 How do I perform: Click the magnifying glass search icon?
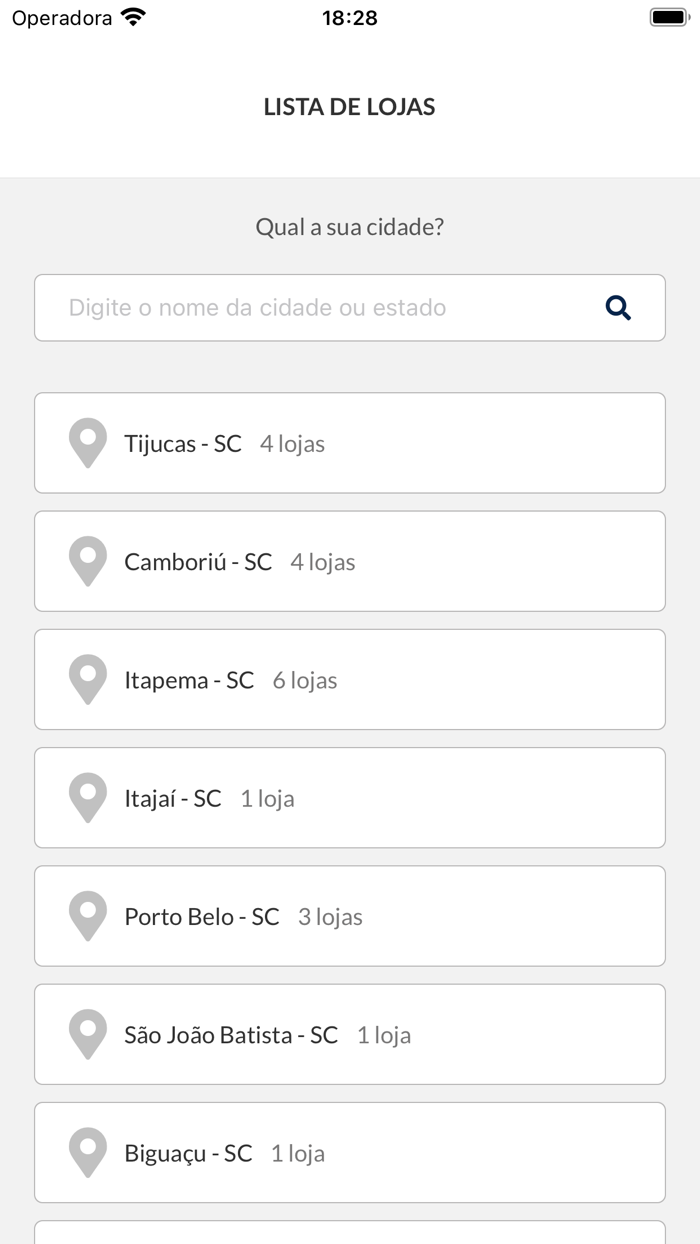click(x=618, y=307)
